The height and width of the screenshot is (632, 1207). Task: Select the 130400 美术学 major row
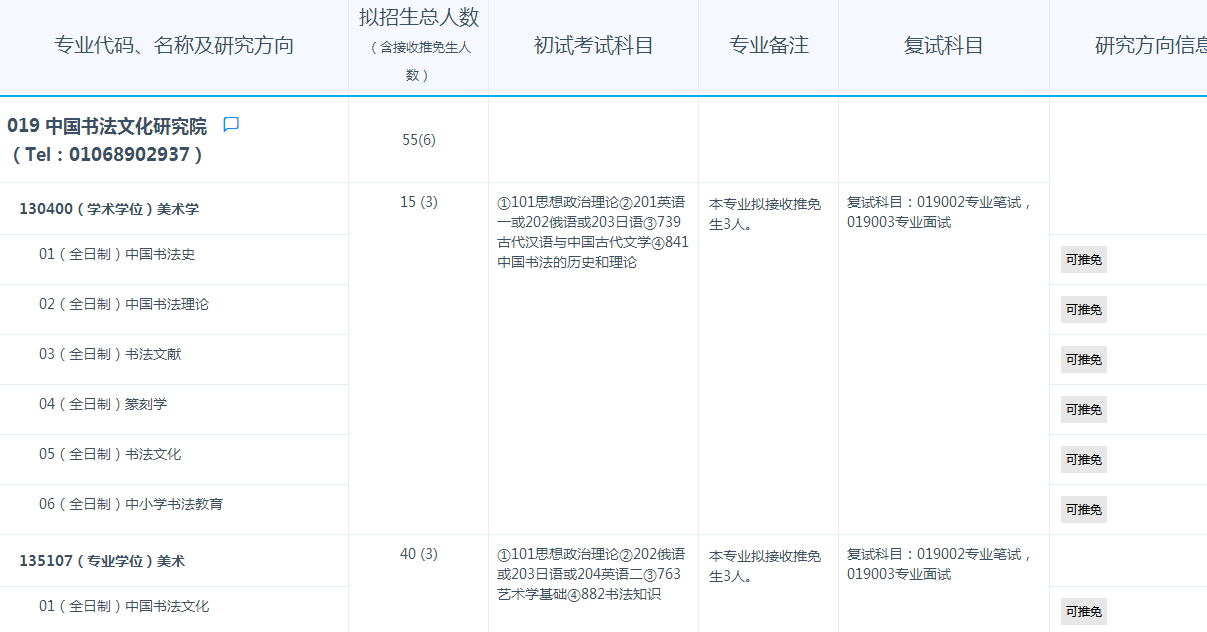[109, 209]
